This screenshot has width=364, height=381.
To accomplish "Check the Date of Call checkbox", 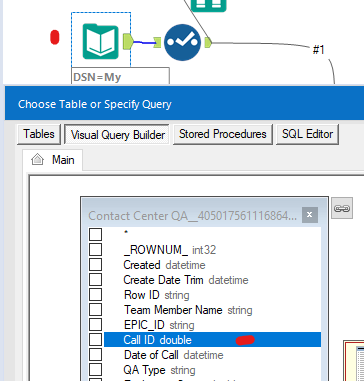I will (x=95, y=355).
